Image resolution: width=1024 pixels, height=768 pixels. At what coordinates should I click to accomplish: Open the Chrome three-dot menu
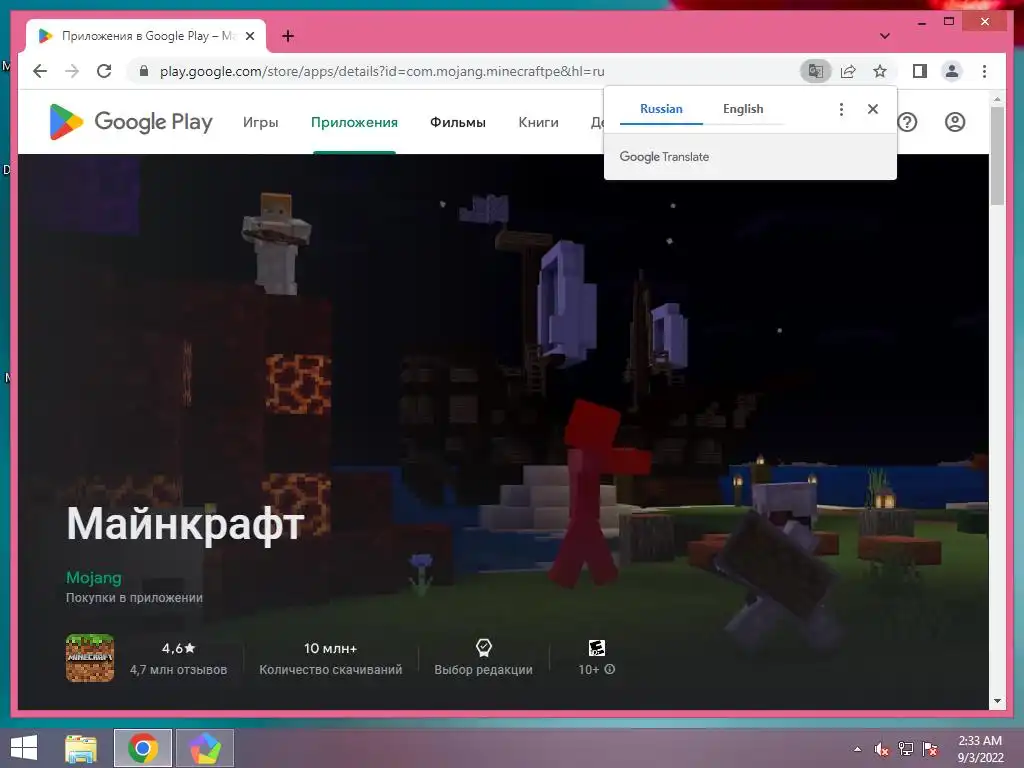(x=984, y=71)
